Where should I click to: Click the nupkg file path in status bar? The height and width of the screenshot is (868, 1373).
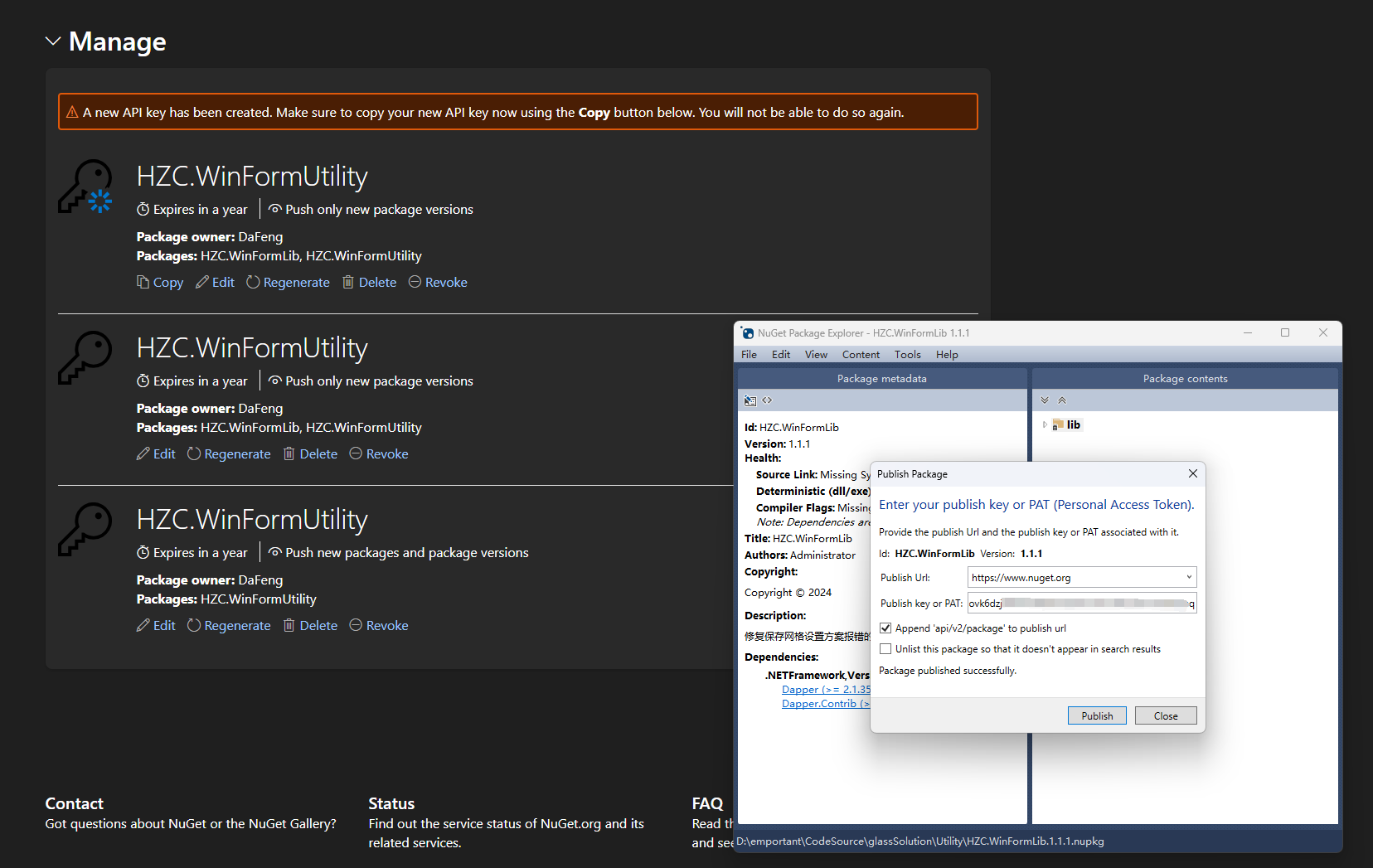point(920,841)
